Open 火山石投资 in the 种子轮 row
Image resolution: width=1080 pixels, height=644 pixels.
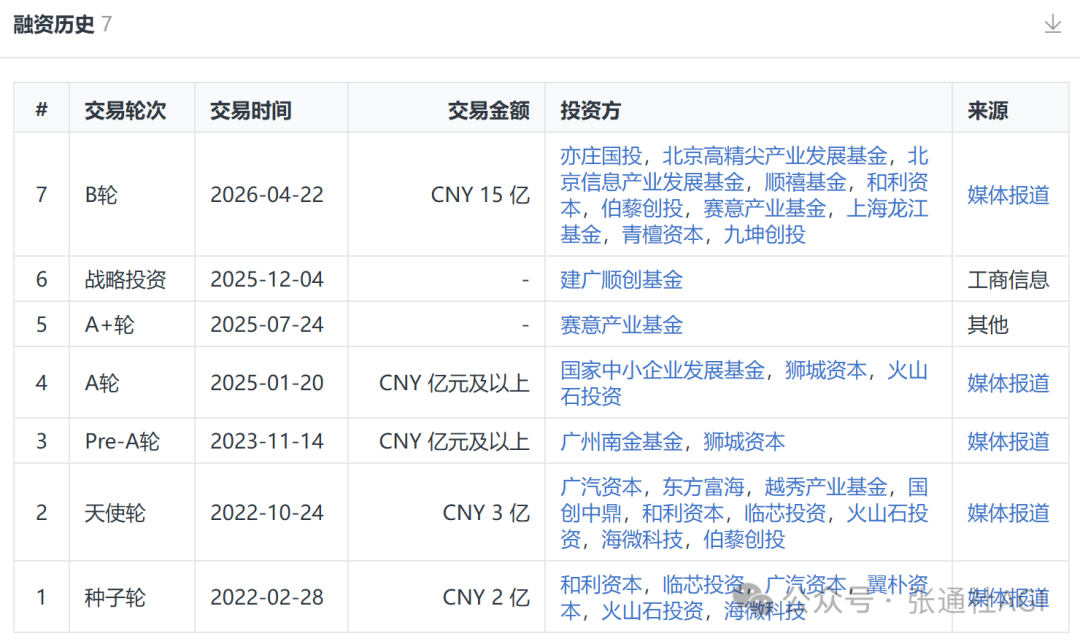tap(652, 611)
